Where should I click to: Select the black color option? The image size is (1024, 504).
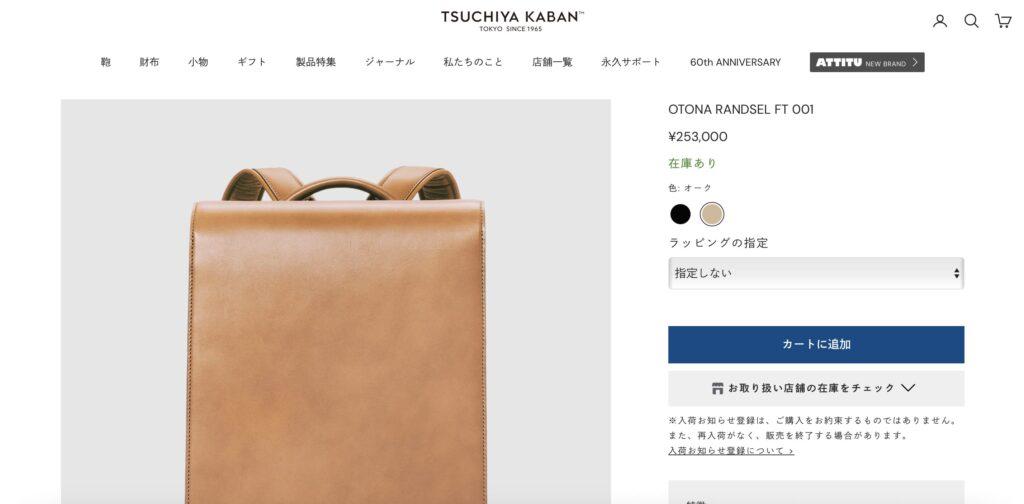(680, 214)
